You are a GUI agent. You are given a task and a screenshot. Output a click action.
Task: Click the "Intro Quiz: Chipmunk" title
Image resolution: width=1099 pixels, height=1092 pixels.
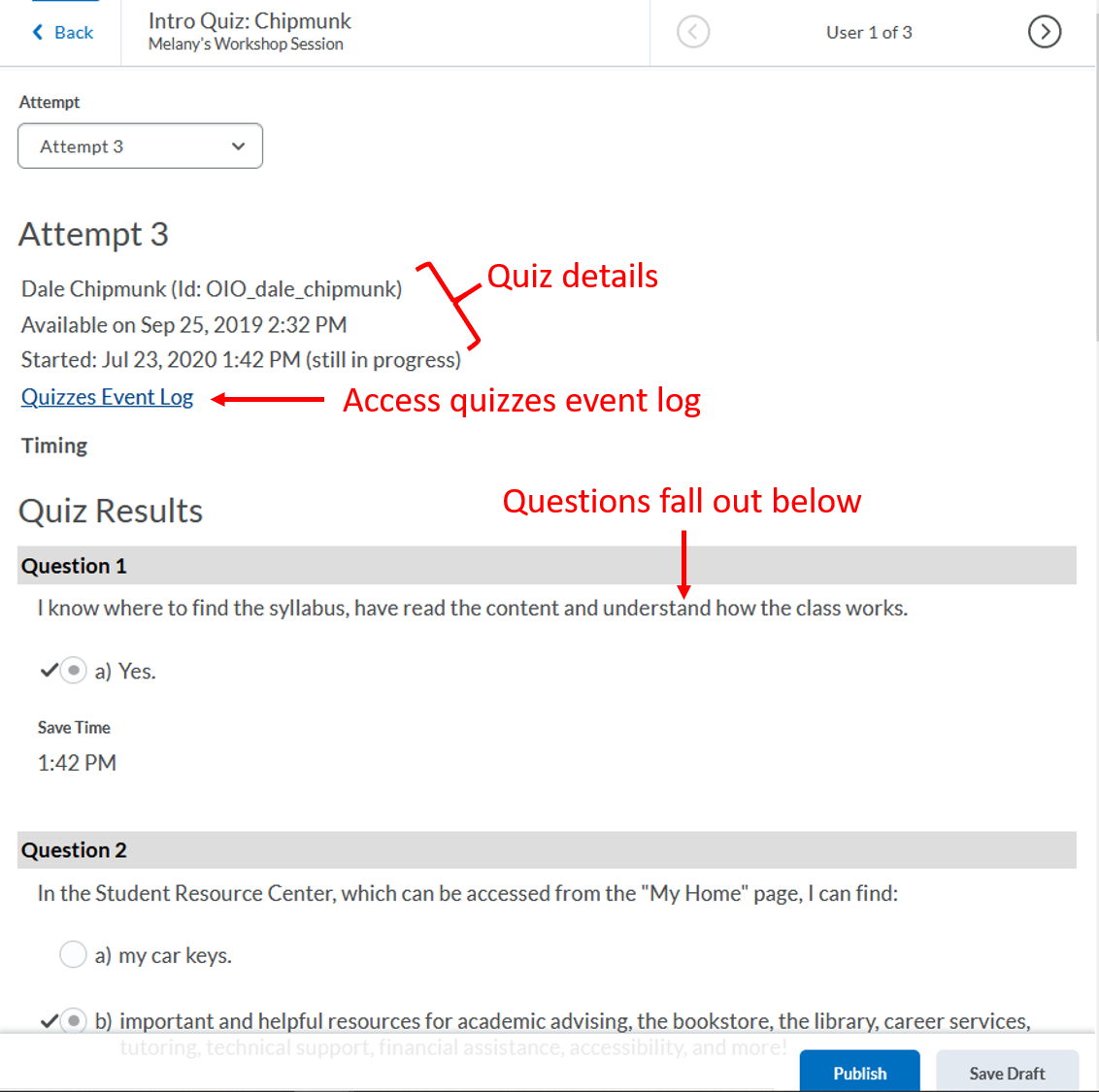pyautogui.click(x=249, y=21)
